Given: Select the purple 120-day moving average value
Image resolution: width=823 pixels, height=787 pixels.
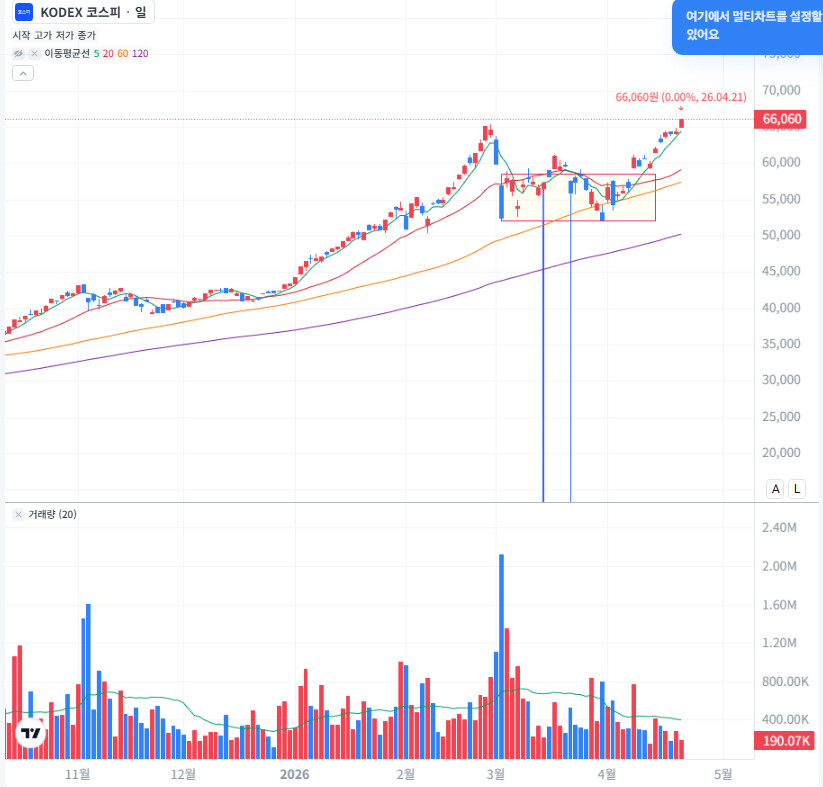Looking at the screenshot, I should point(140,54).
